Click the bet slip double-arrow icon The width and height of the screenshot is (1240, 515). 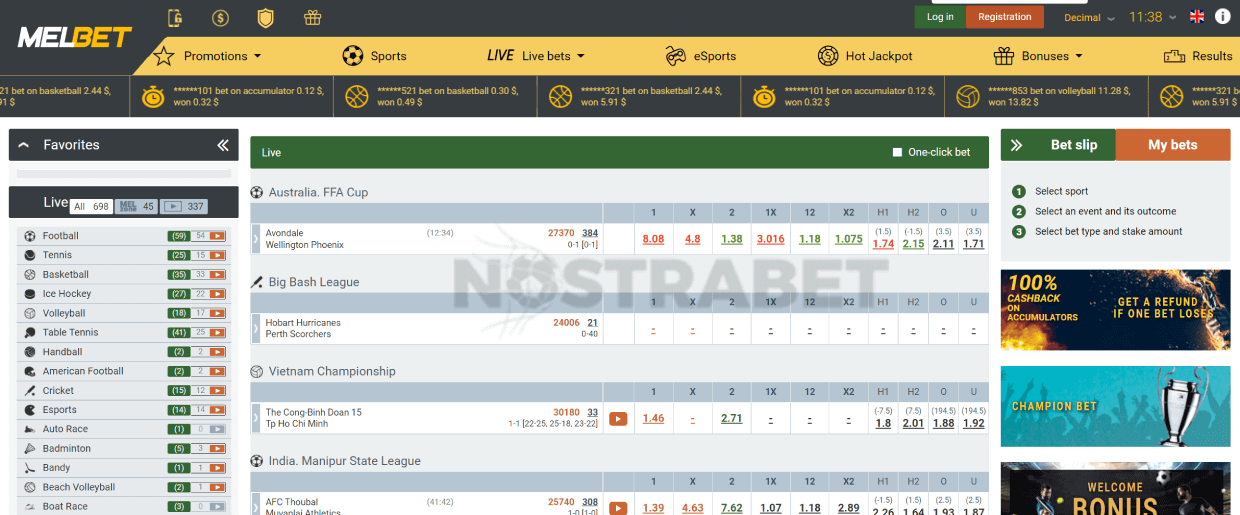click(x=1017, y=145)
